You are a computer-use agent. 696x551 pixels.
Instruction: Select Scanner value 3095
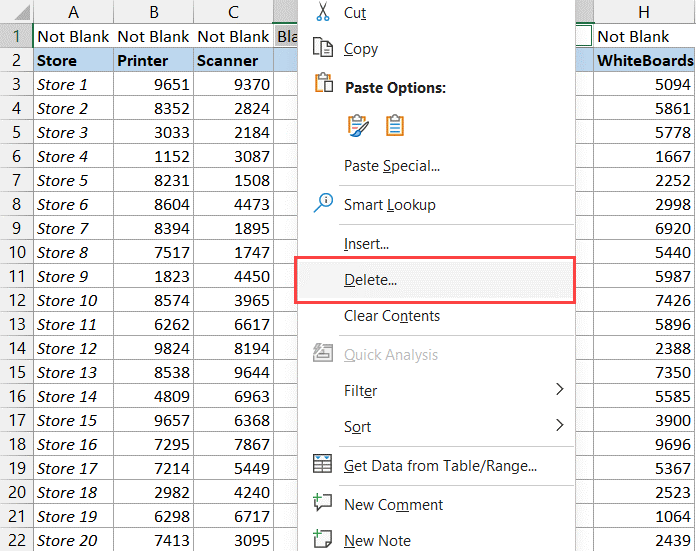233,540
